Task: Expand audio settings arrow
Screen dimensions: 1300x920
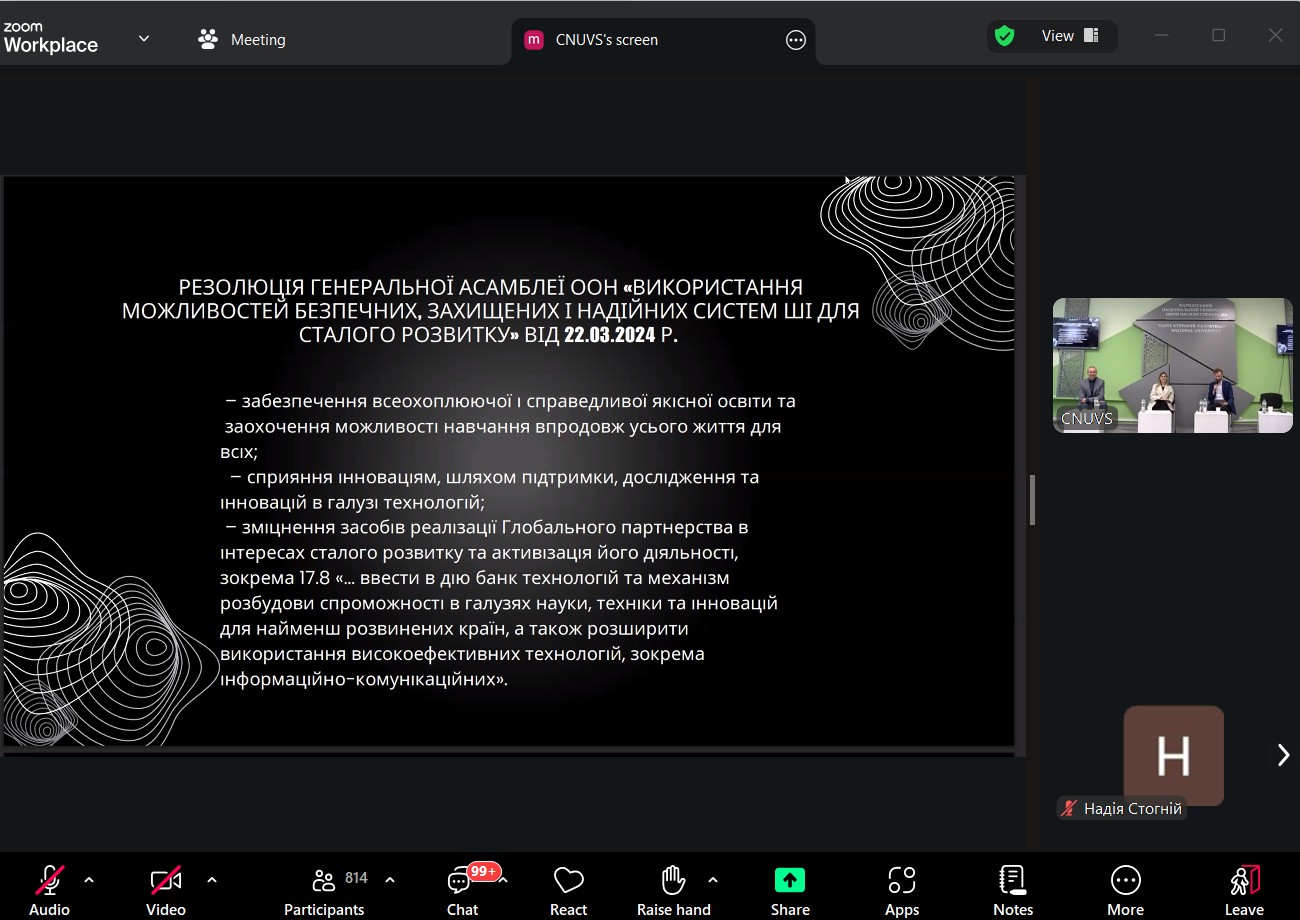Action: pyautogui.click(x=89, y=880)
